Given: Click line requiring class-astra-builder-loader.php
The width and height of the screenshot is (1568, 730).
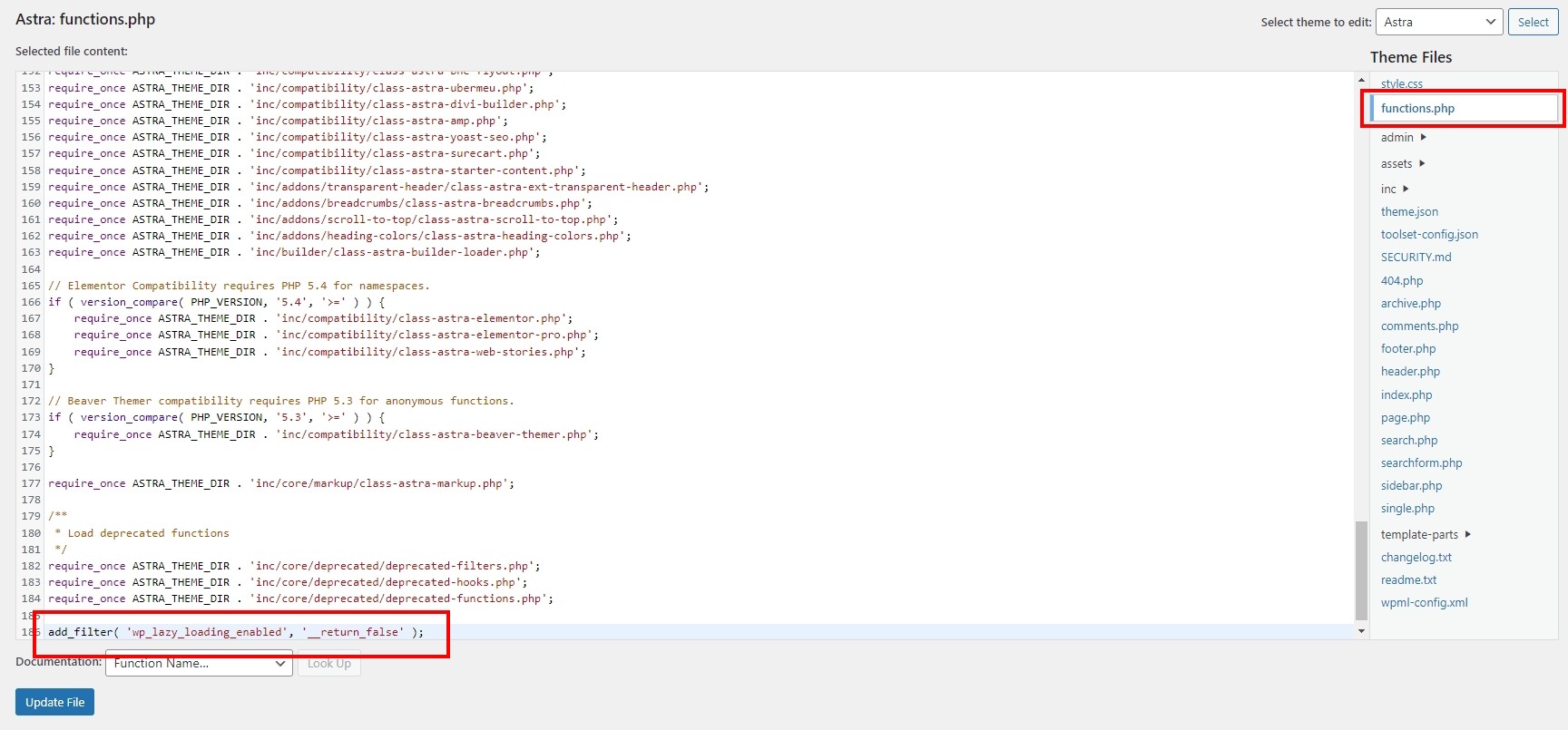Looking at the screenshot, I should point(294,252).
